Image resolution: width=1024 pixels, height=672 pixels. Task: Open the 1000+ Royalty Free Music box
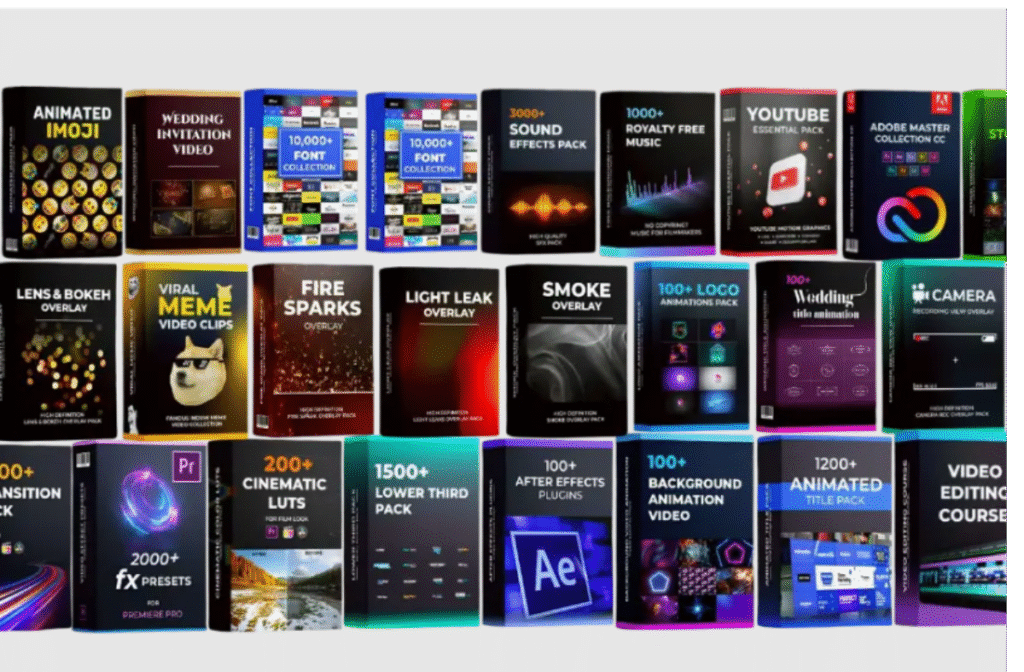tap(658, 173)
